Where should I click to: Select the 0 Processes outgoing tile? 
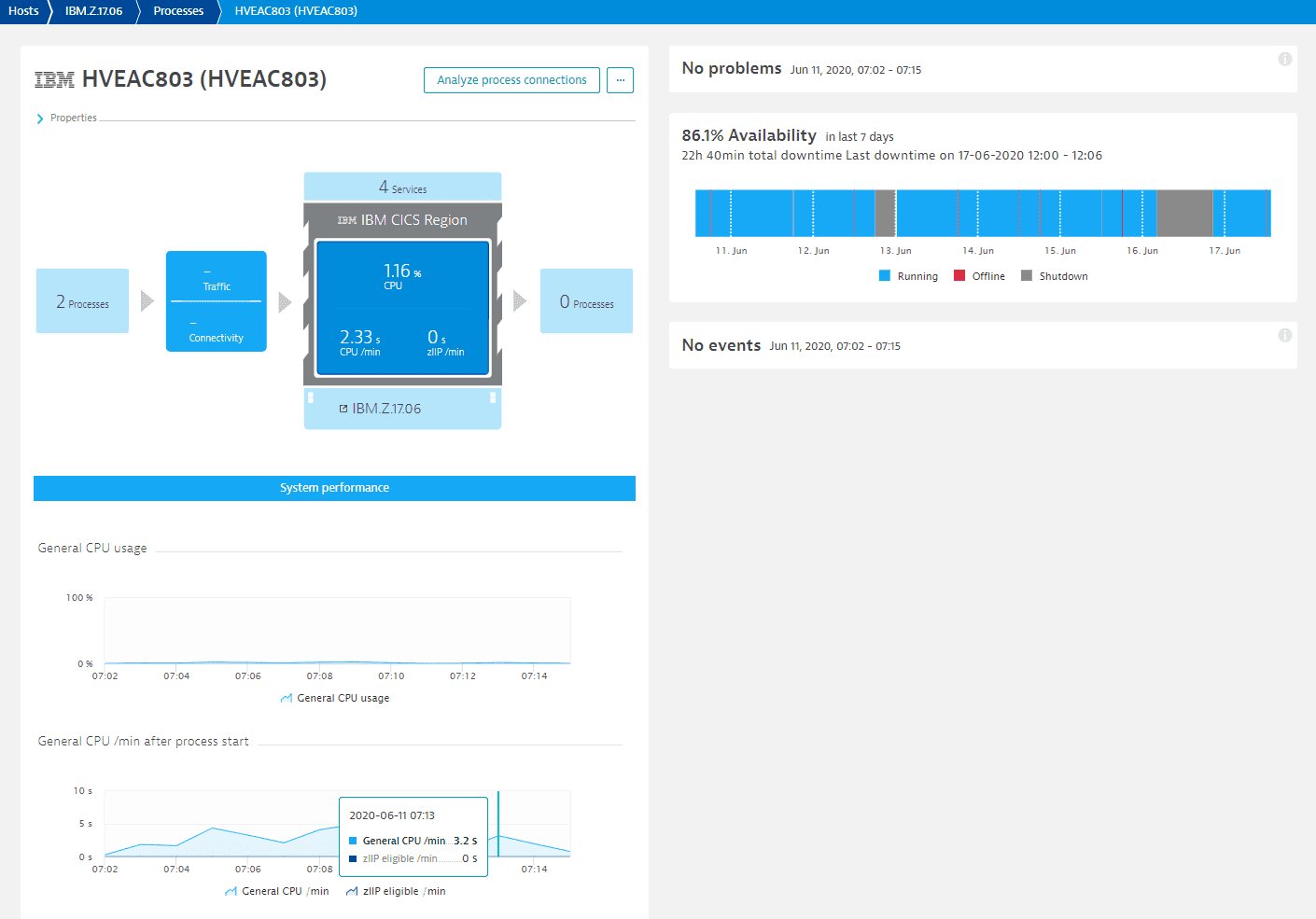pos(586,301)
